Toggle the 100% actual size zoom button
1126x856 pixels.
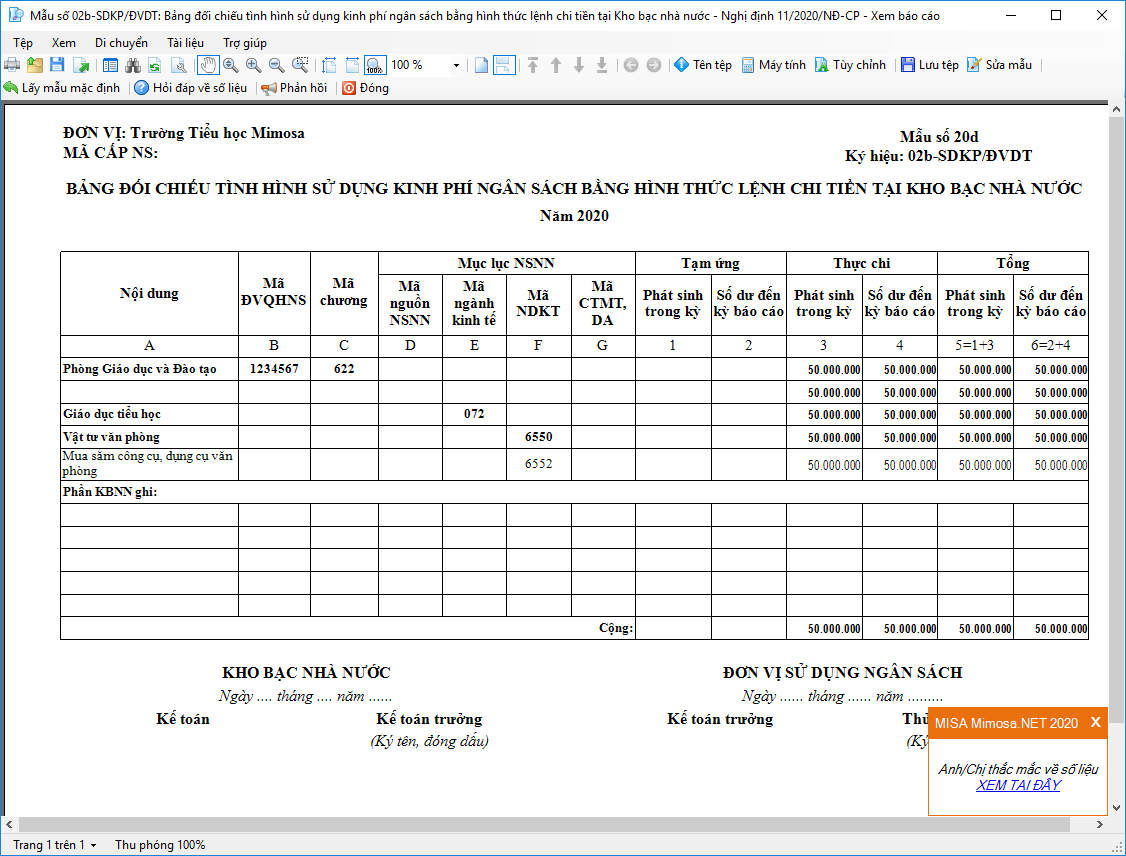[375, 65]
